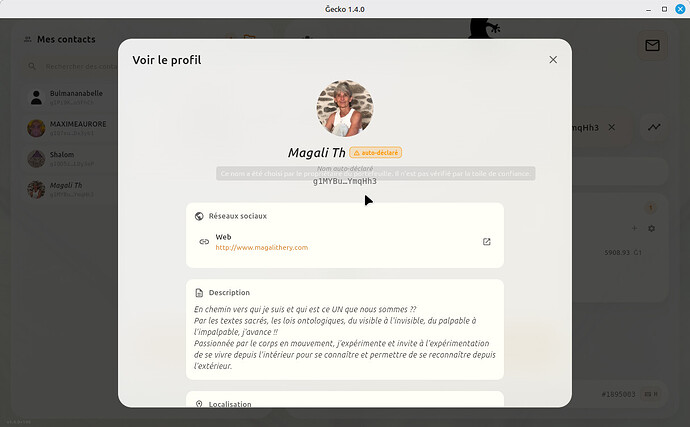Click the Localisation section heading
Screen dimensions: 690x427
[230, 404]
